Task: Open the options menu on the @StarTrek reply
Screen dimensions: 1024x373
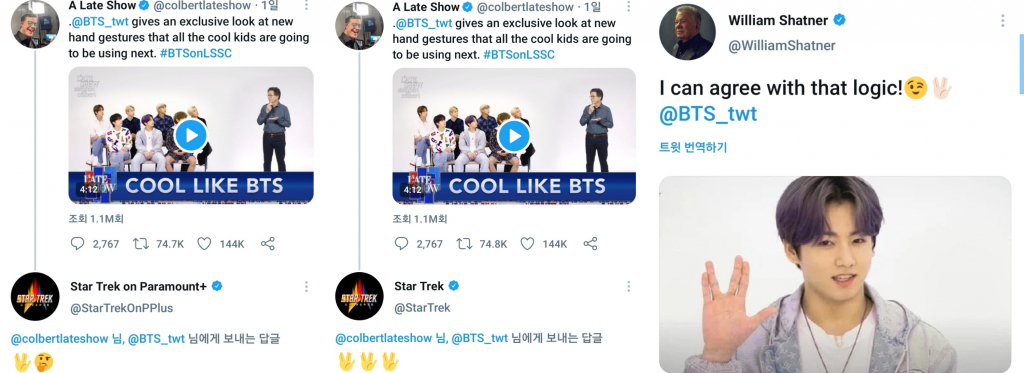Action: [628, 287]
